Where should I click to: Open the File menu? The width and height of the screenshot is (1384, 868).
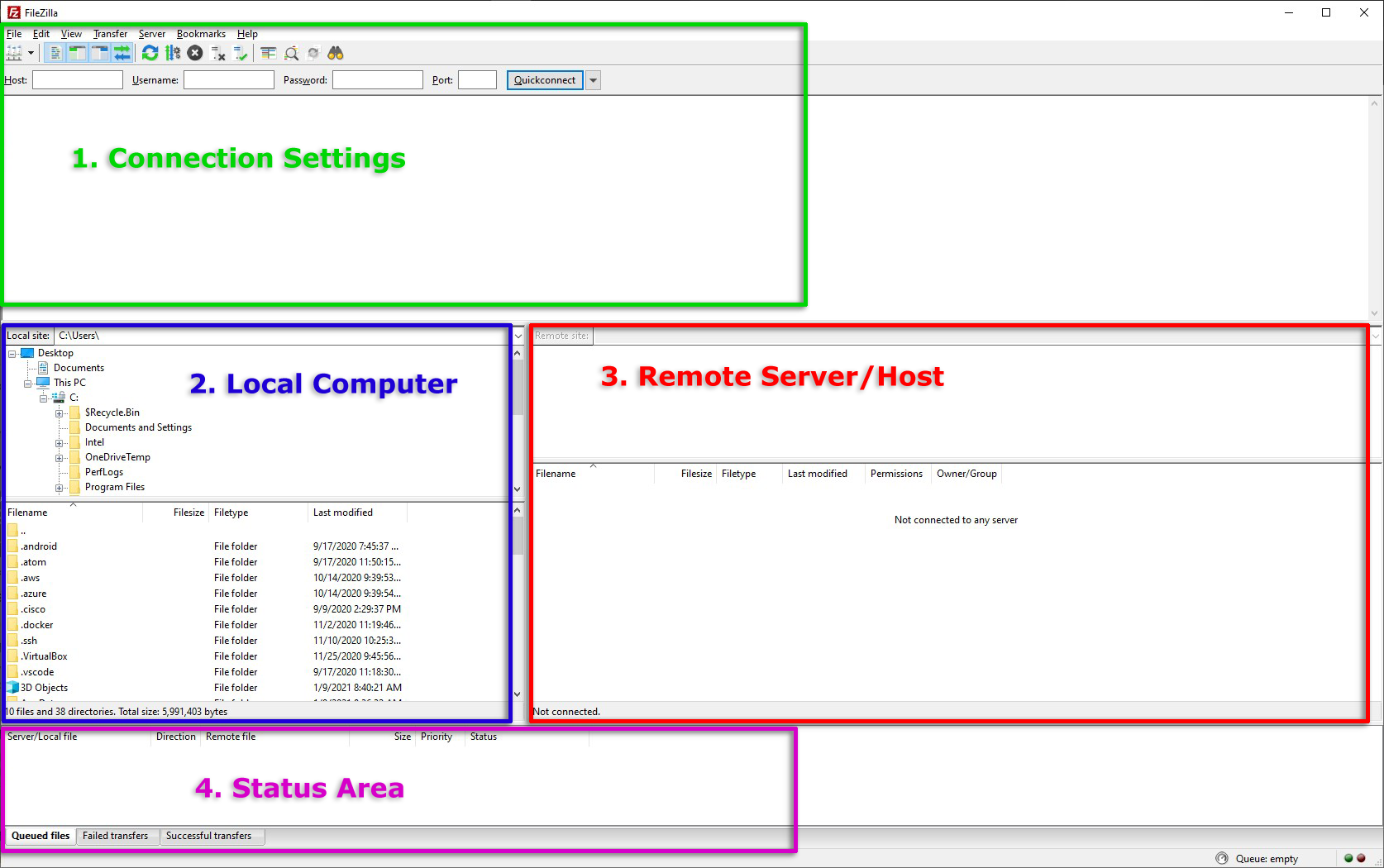pos(14,34)
